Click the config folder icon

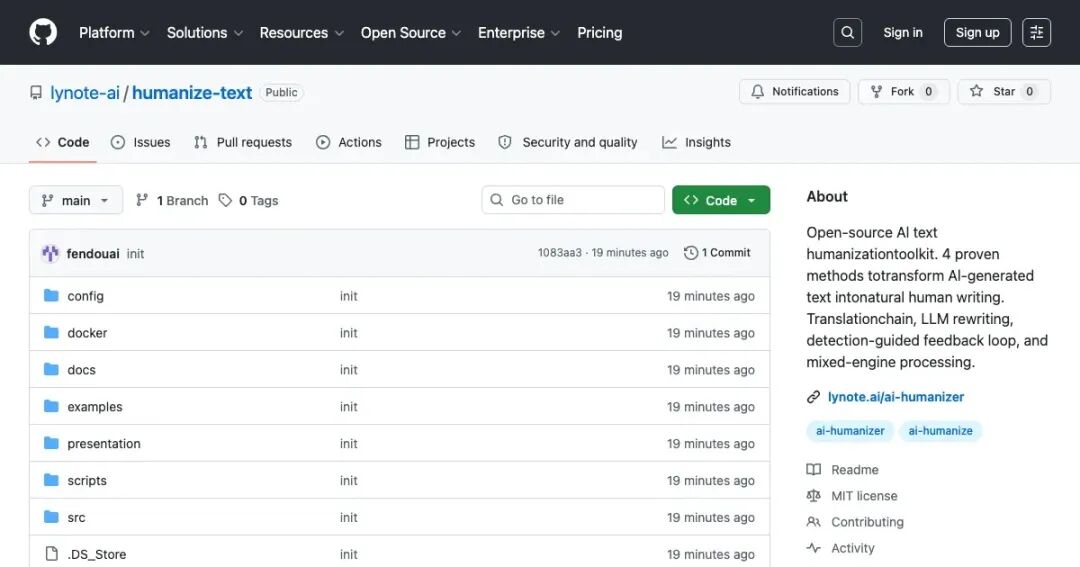click(51, 296)
